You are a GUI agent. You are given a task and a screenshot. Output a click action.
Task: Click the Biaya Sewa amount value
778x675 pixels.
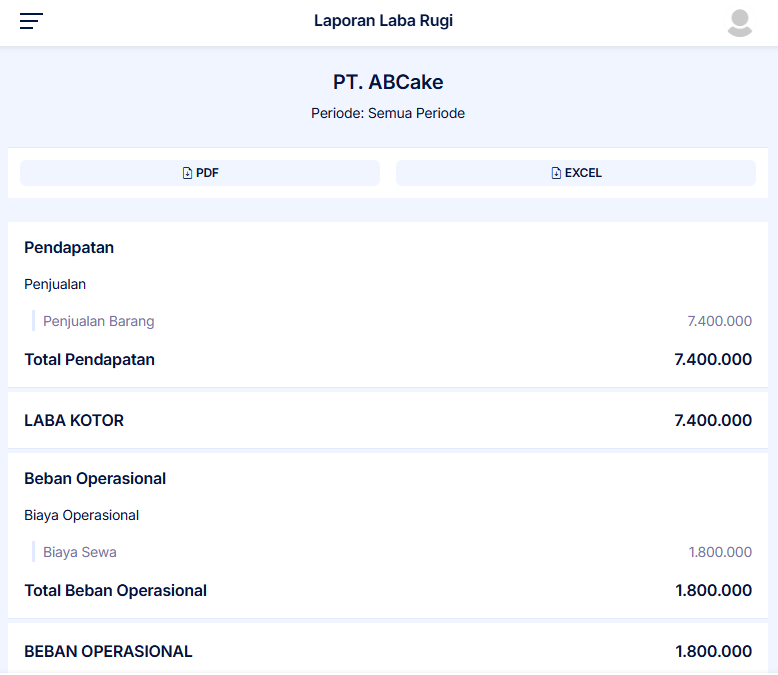tap(720, 552)
